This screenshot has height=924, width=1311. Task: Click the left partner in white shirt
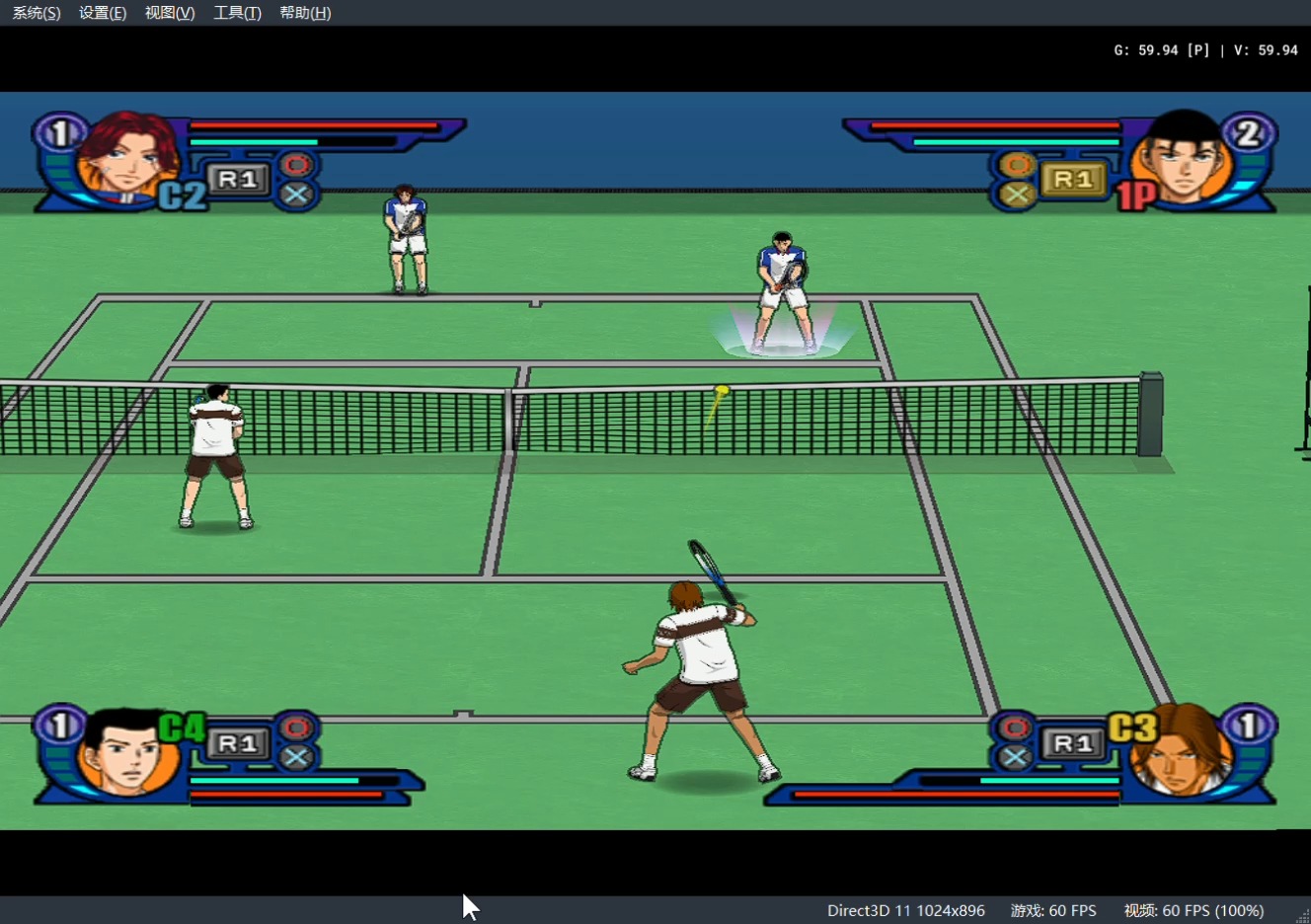[215, 456]
